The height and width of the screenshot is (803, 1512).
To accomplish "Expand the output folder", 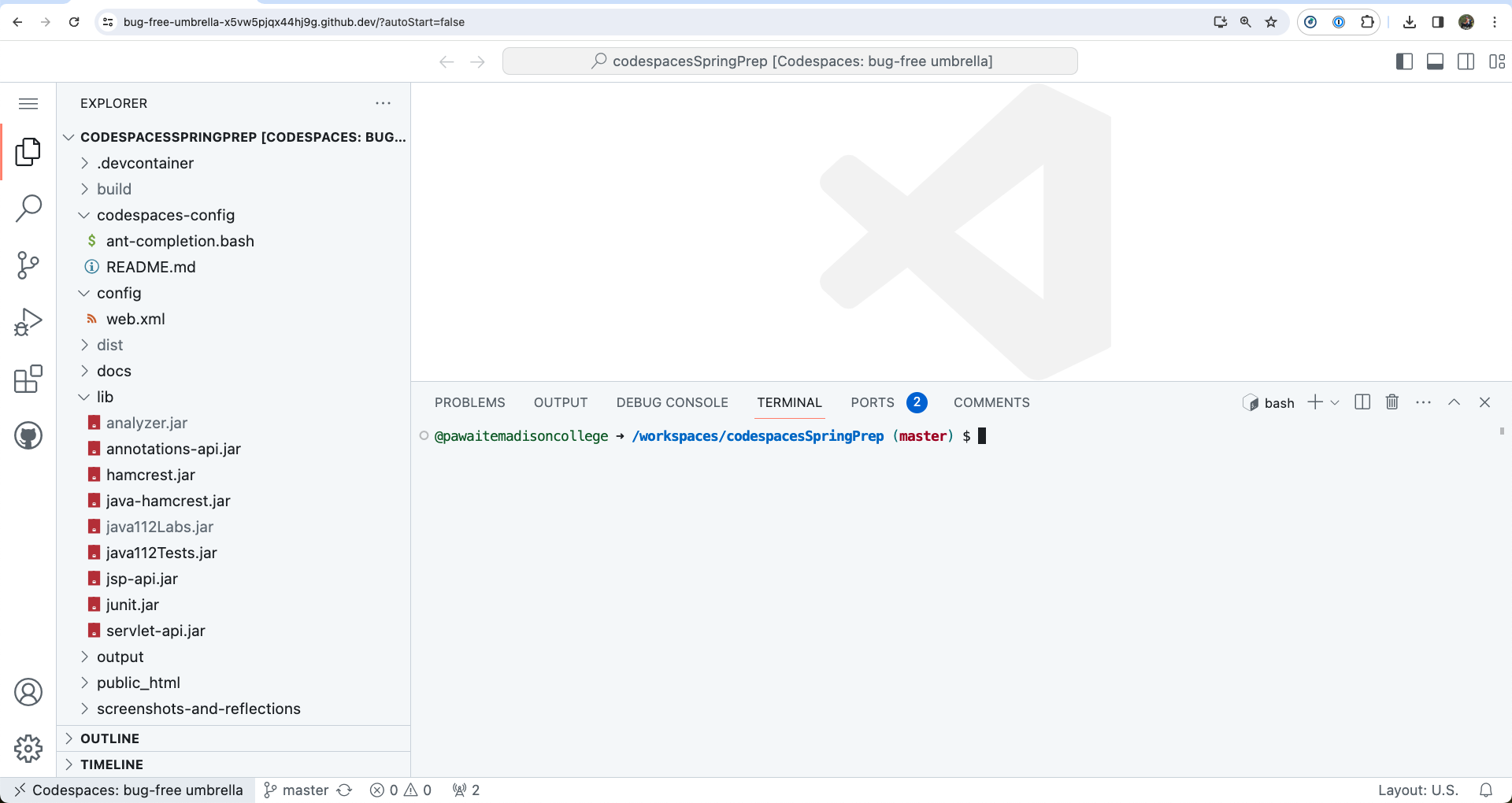I will pos(234,657).
